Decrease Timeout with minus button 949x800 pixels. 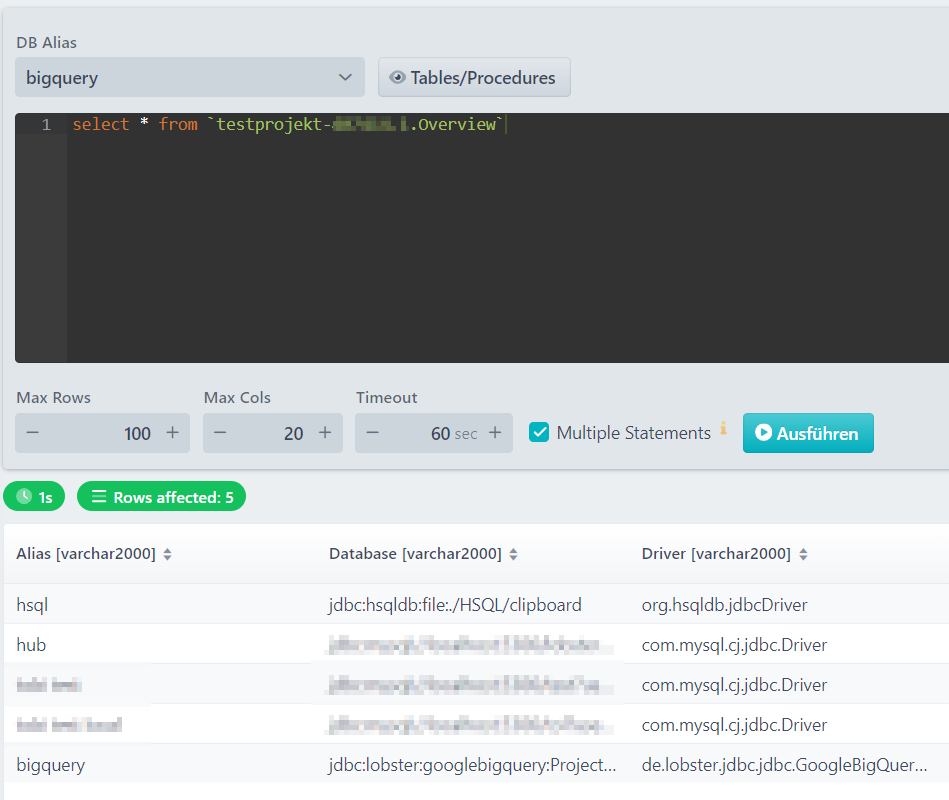point(373,433)
